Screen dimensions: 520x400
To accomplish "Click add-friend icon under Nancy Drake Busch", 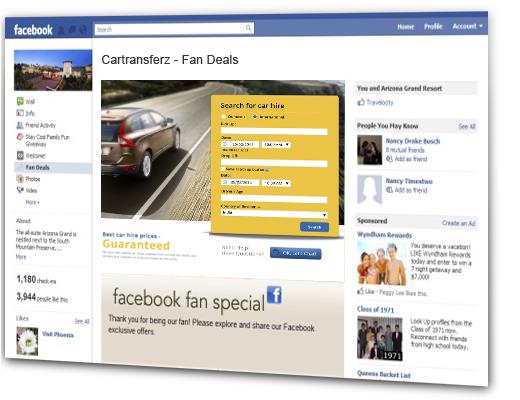I will [x=389, y=159].
